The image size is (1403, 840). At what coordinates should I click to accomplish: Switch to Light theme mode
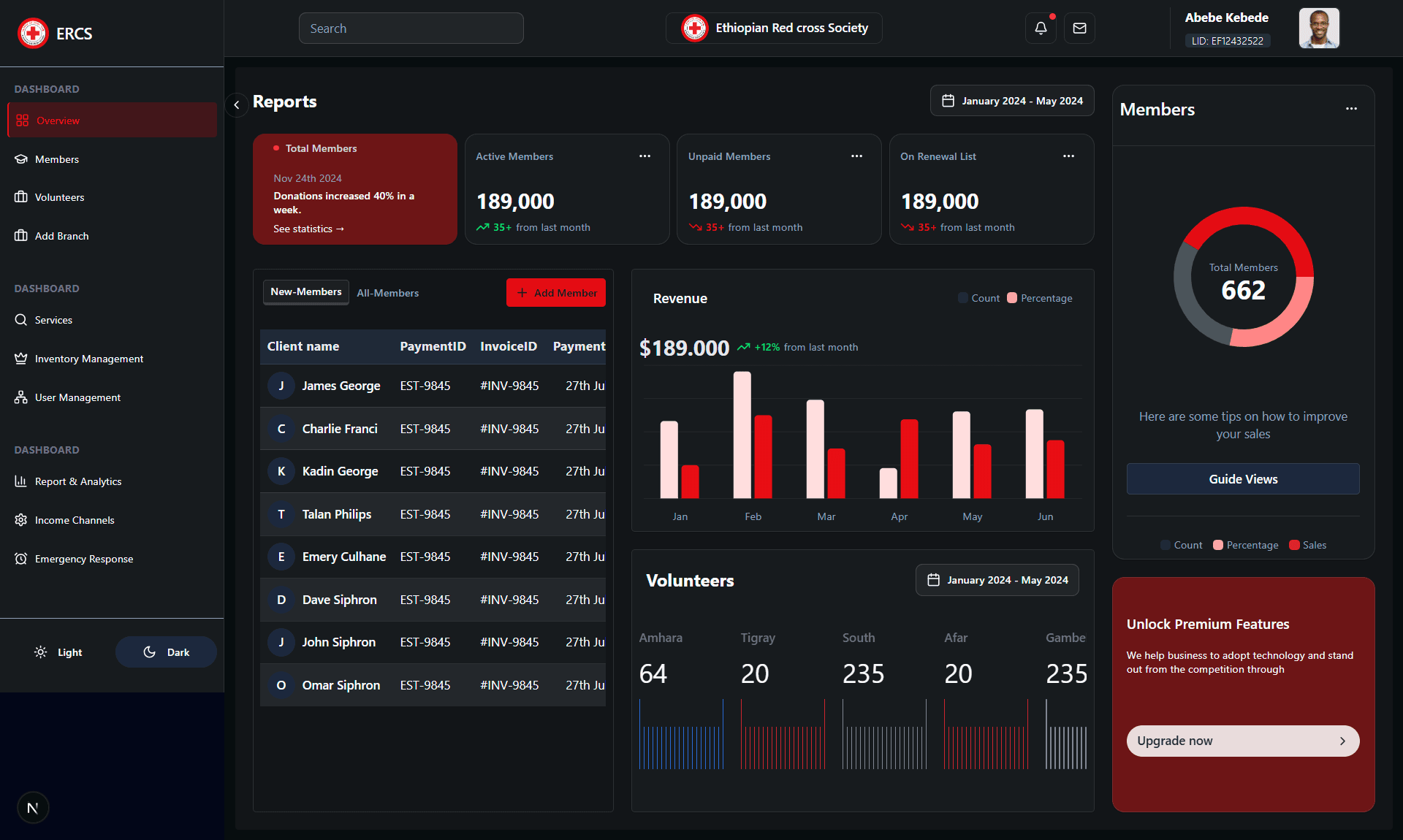tap(58, 652)
